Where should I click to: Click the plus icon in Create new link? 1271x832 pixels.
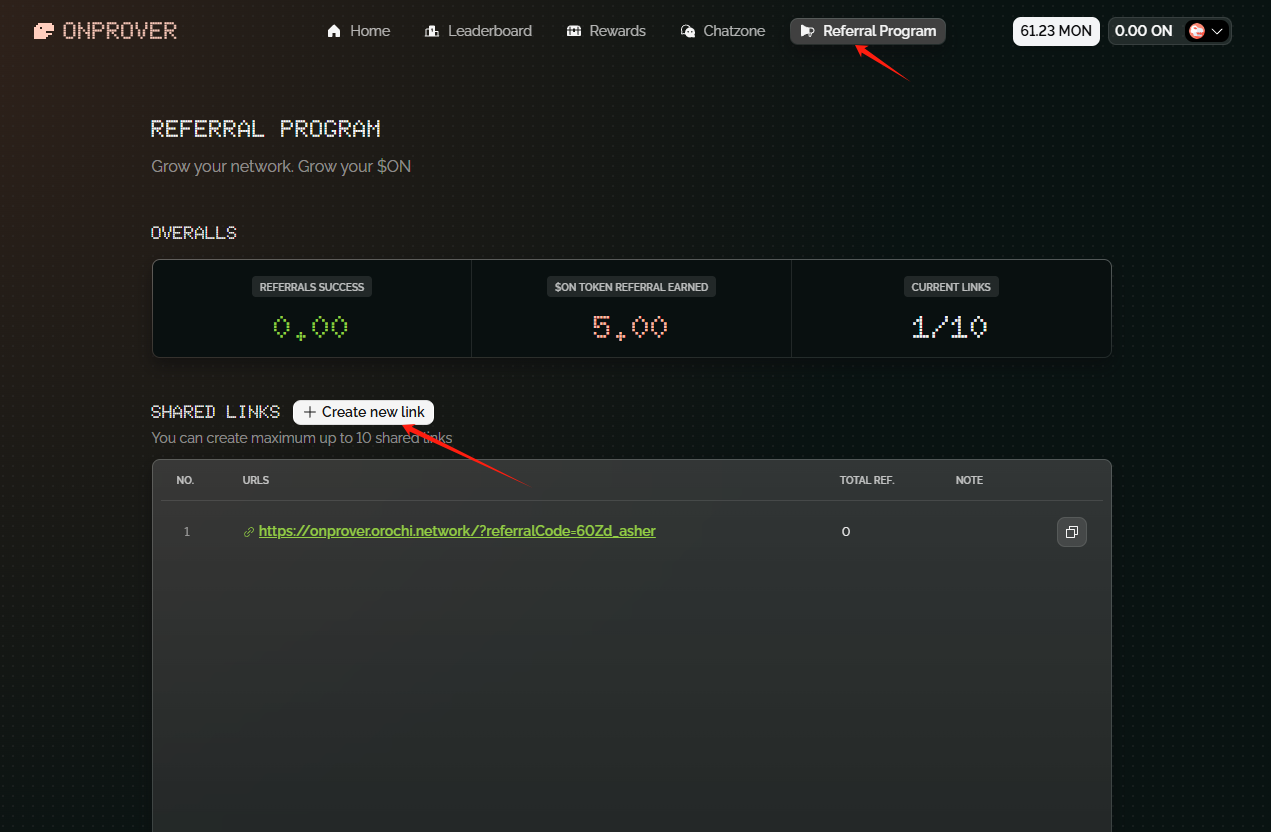click(x=310, y=412)
